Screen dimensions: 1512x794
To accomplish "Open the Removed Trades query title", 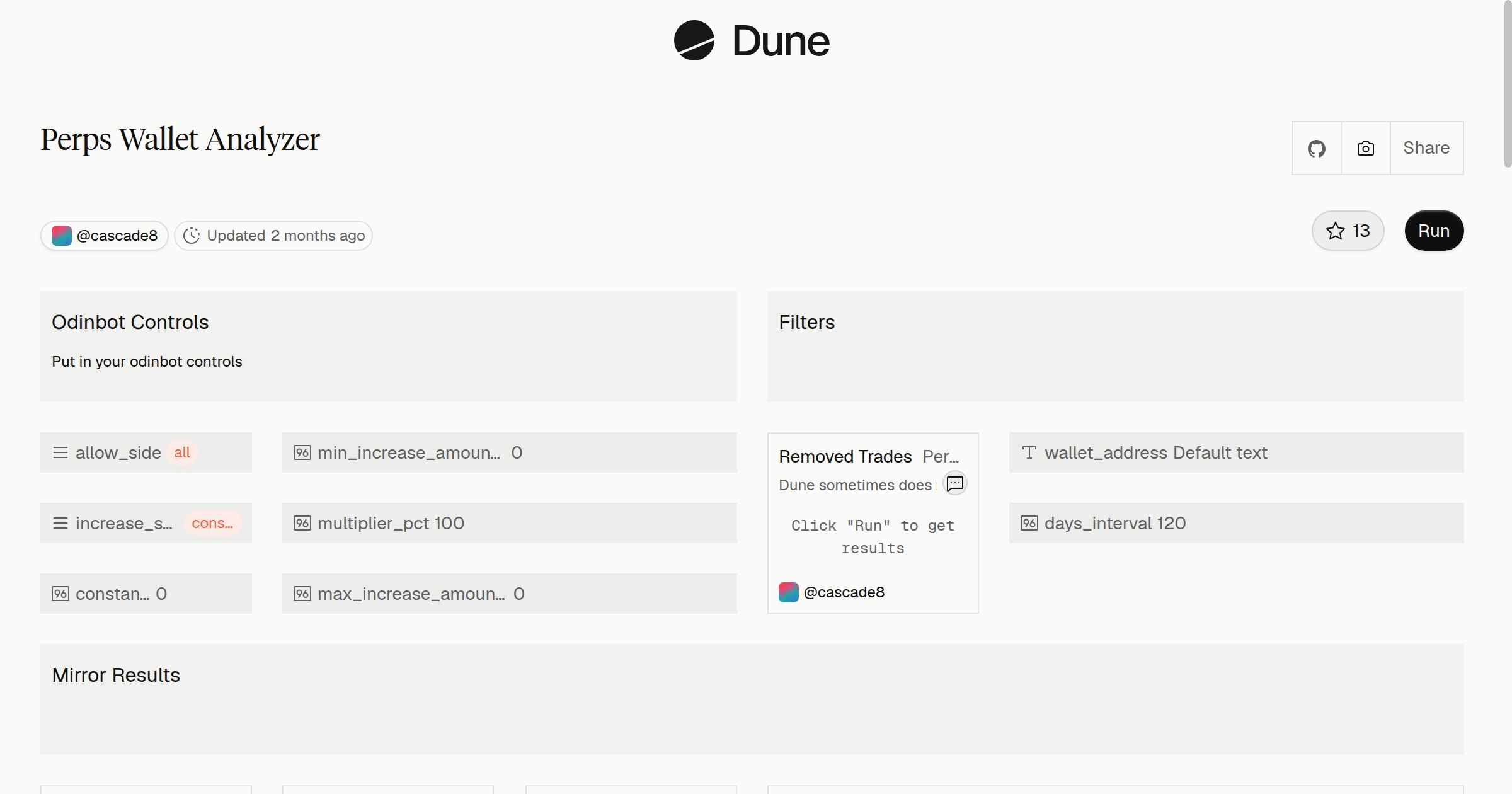I will pos(845,456).
